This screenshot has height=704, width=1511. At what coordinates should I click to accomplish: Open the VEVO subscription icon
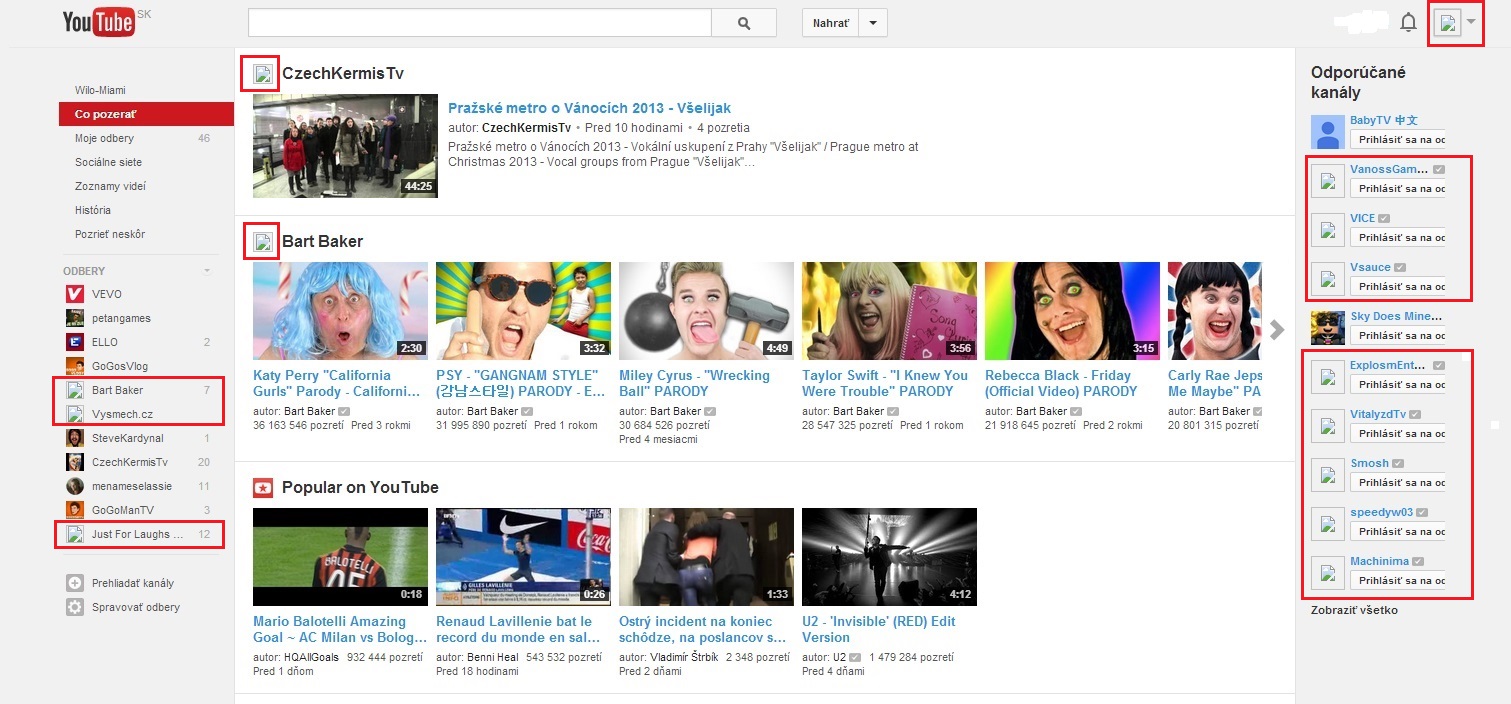(x=74, y=294)
